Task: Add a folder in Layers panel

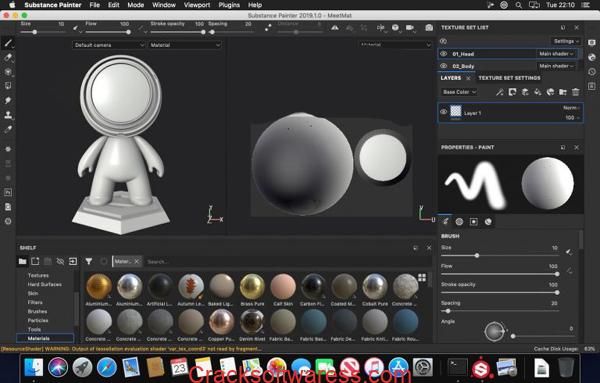Action: (x=563, y=92)
